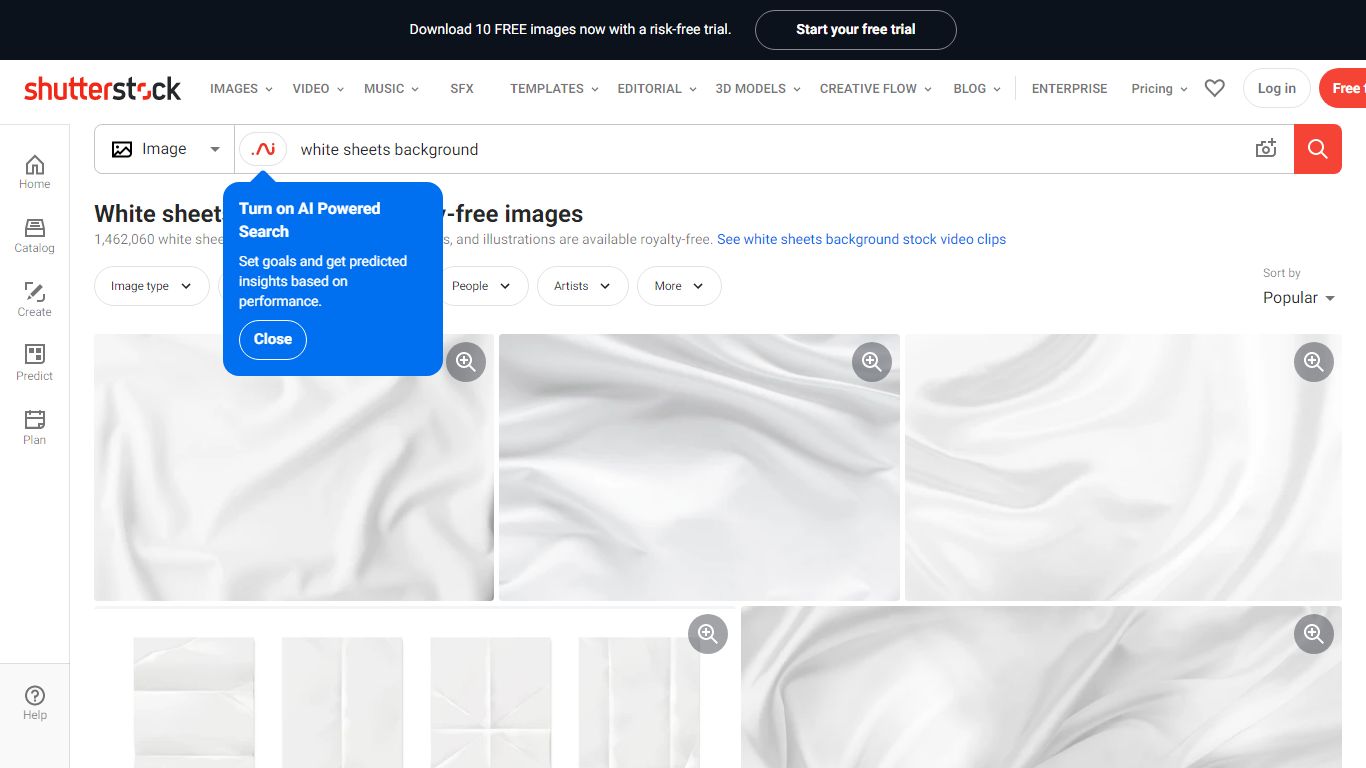Expand the More filters dropdown

coord(679,286)
